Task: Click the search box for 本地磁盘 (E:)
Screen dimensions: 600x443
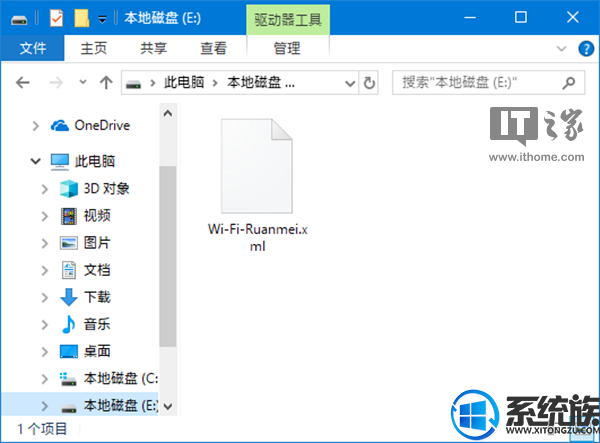Action: click(x=488, y=82)
